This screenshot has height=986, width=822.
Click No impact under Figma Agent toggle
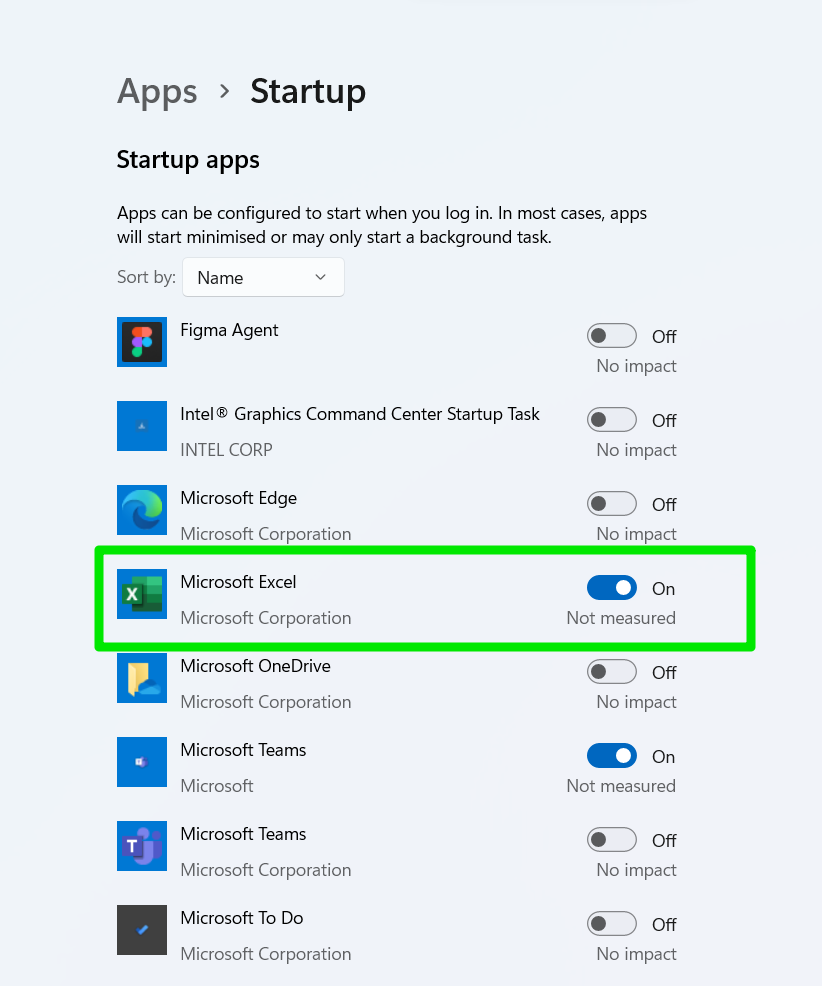pyautogui.click(x=636, y=366)
